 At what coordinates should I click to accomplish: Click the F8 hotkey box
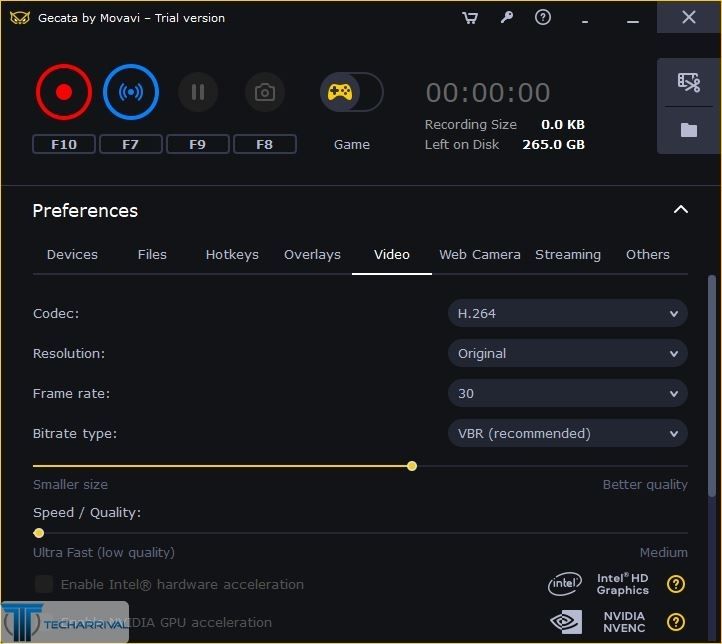(x=265, y=144)
